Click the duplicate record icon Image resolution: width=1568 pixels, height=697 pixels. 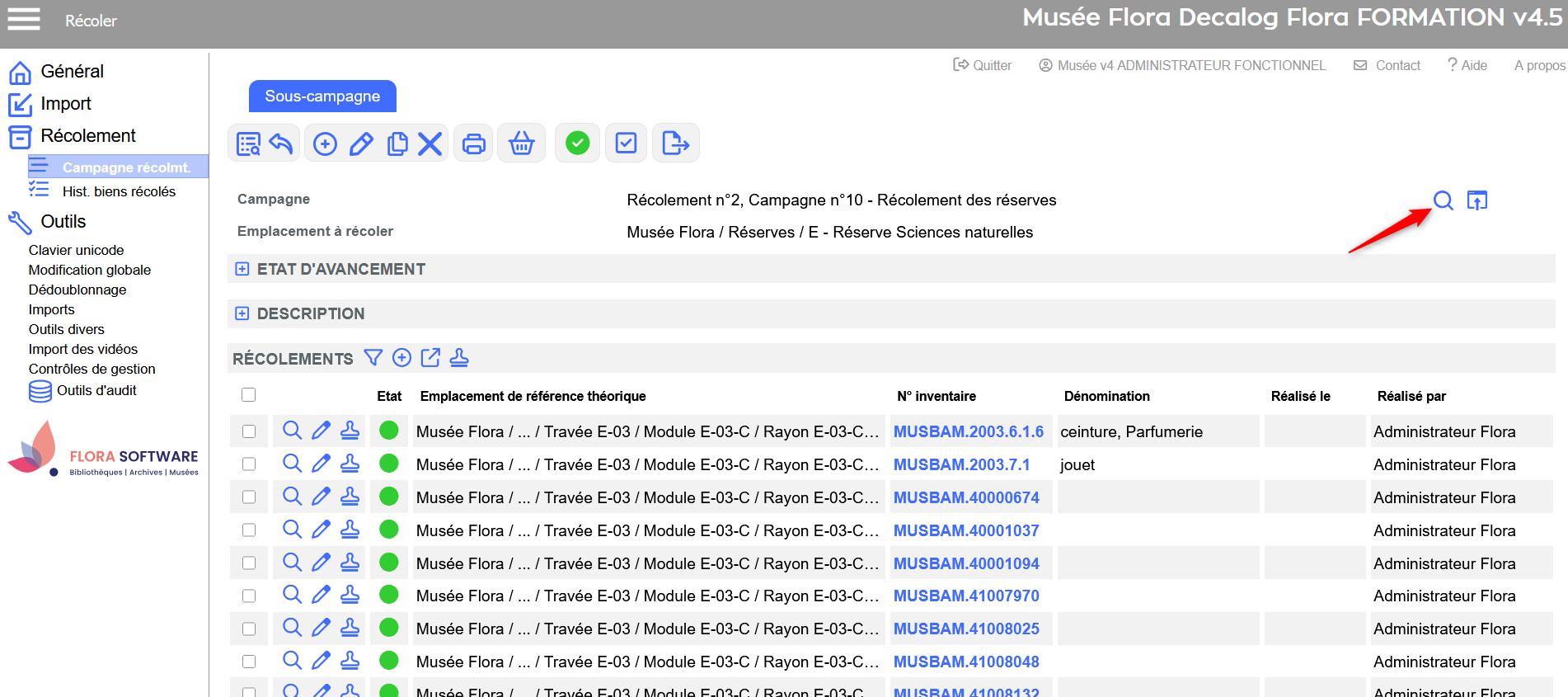tap(397, 144)
